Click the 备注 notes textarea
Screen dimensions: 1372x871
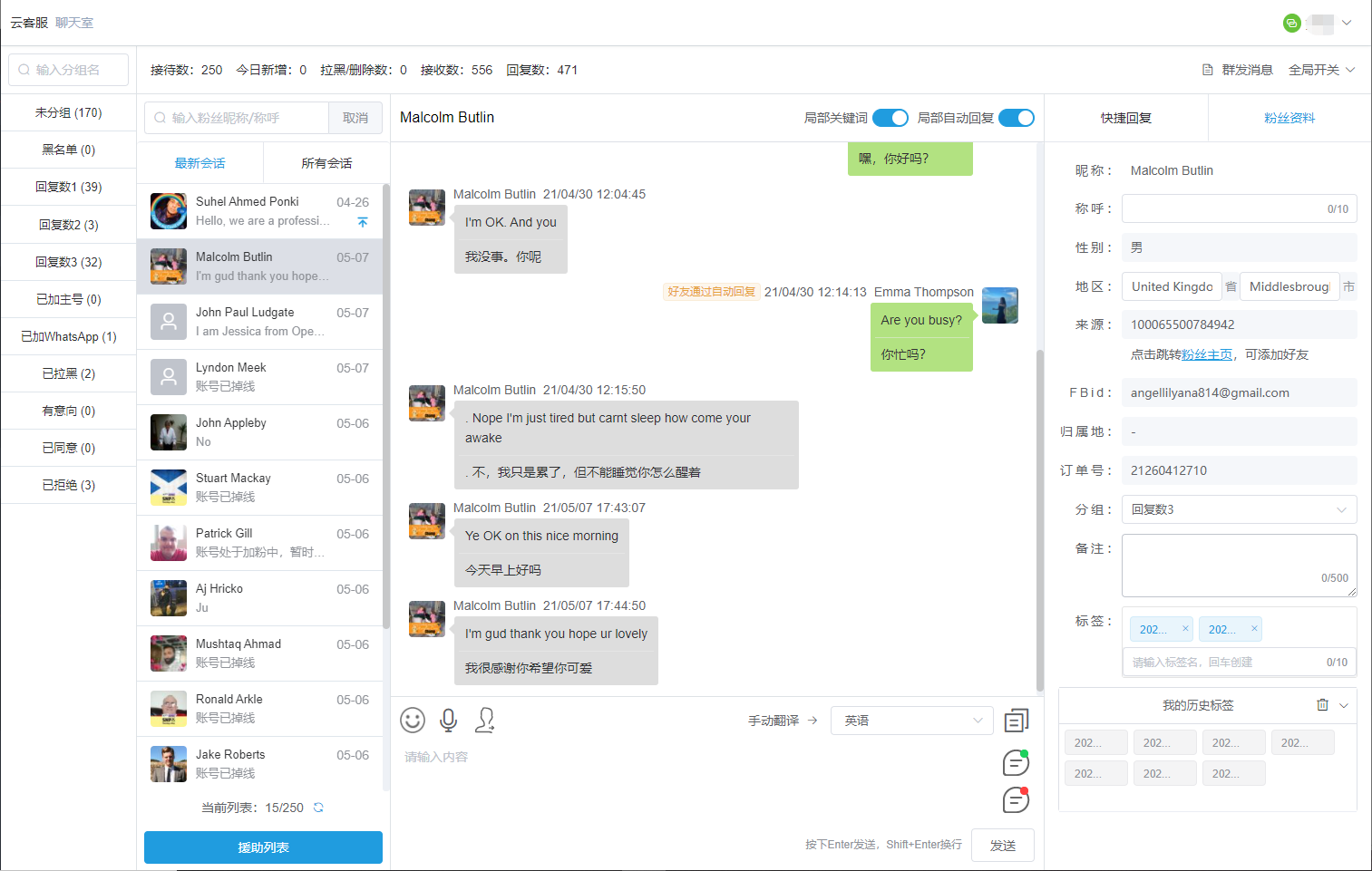(1239, 565)
